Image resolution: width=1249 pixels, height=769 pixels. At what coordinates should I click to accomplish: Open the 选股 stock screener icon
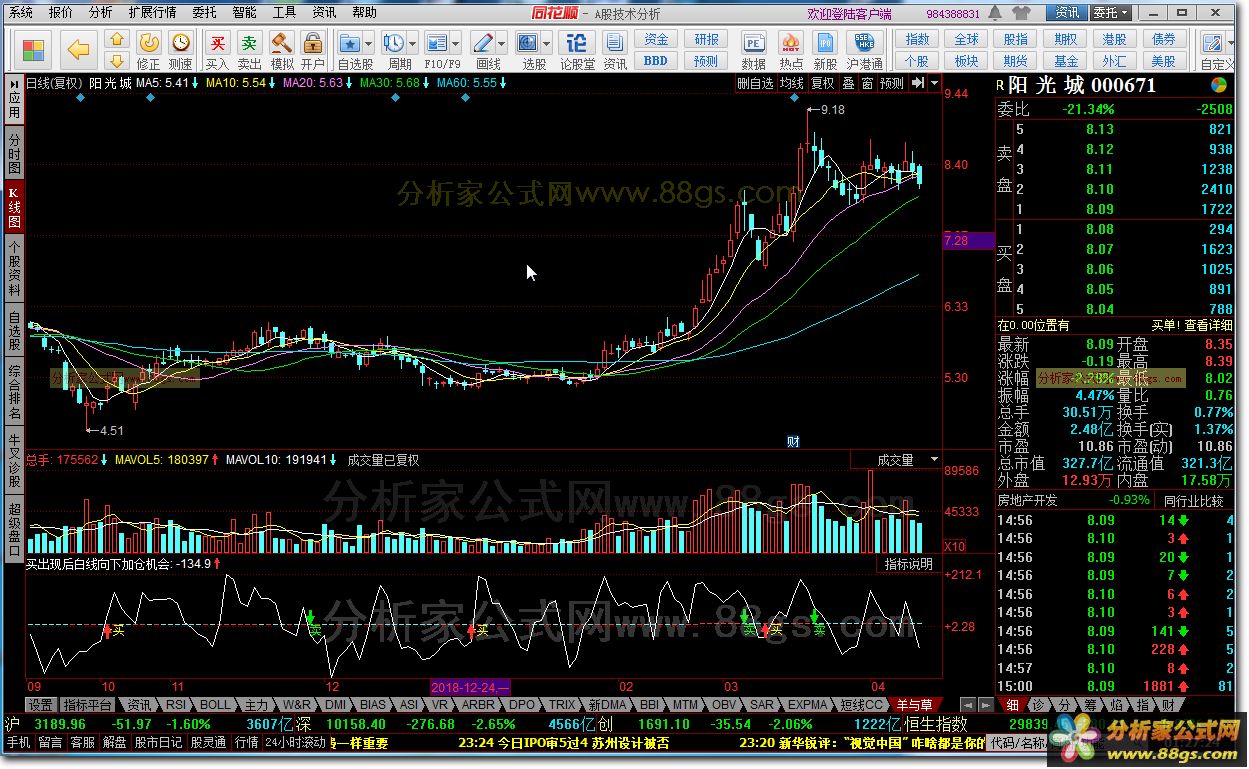coord(527,44)
